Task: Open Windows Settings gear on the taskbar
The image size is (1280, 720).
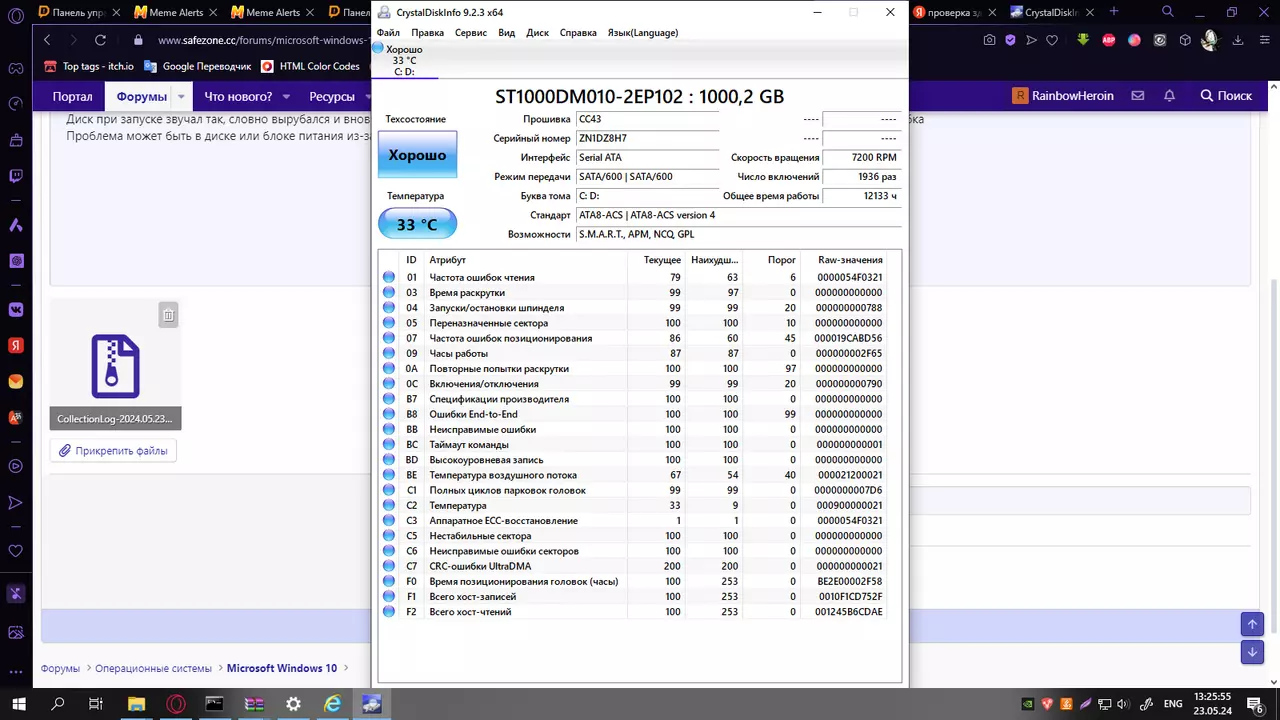Action: click(293, 703)
